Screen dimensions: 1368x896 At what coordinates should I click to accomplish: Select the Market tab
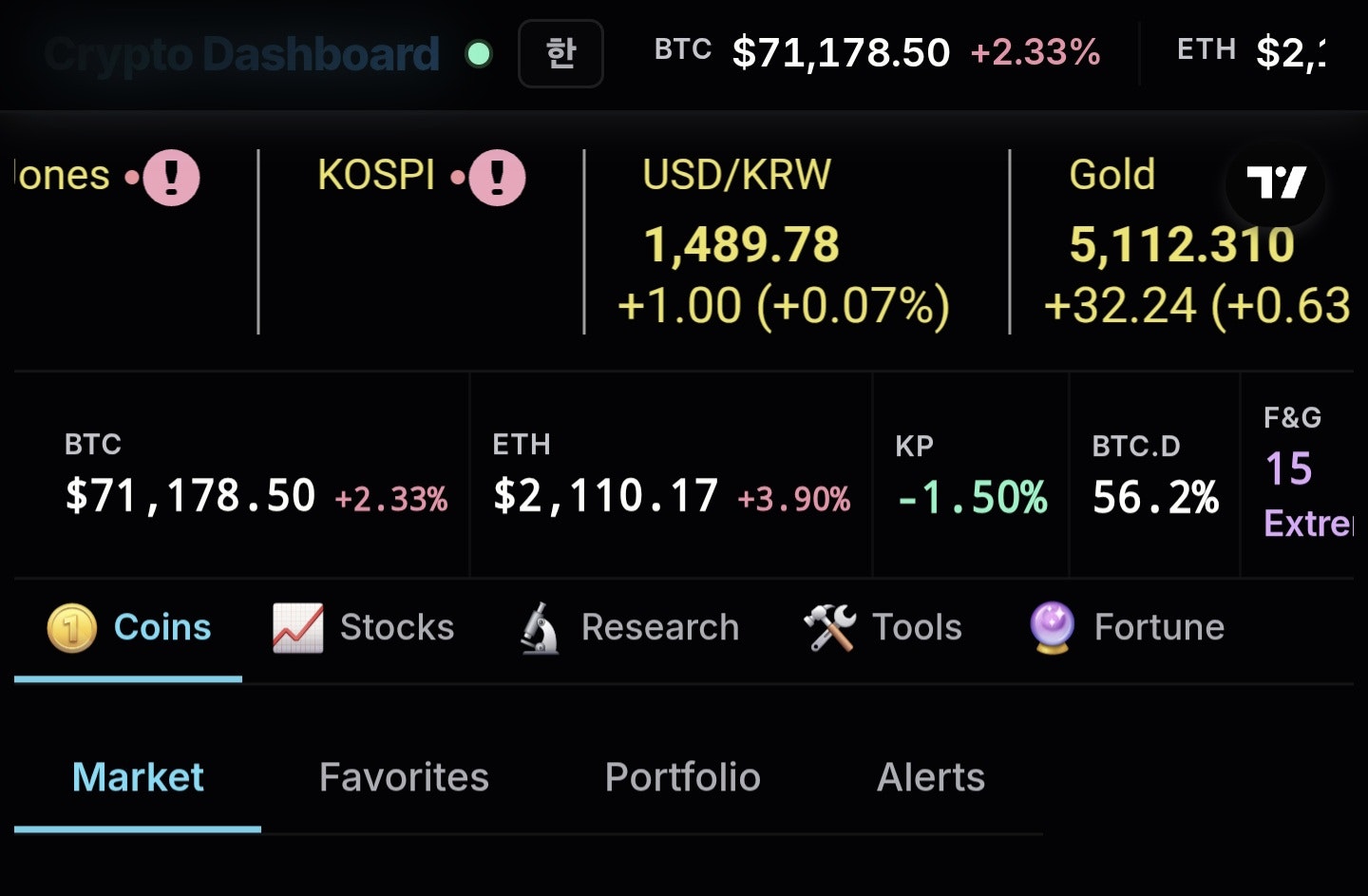coord(138,777)
